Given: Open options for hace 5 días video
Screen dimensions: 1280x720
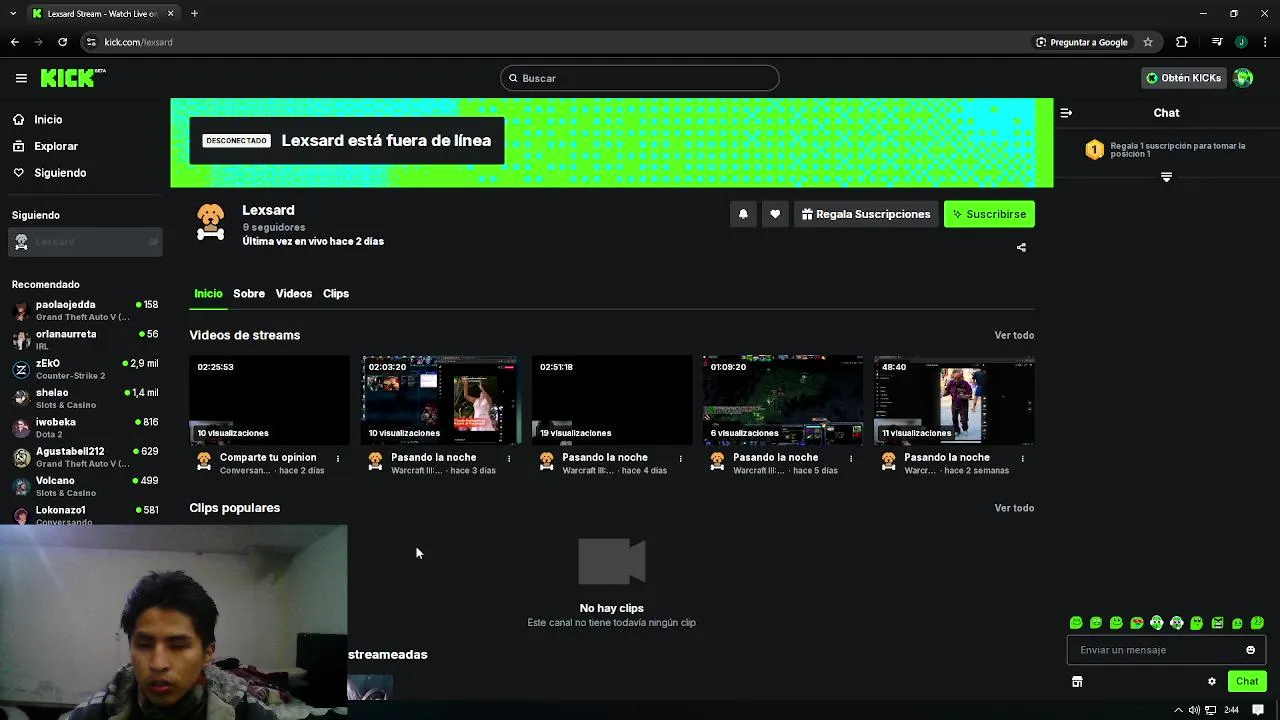Looking at the screenshot, I should pyautogui.click(x=851, y=458).
